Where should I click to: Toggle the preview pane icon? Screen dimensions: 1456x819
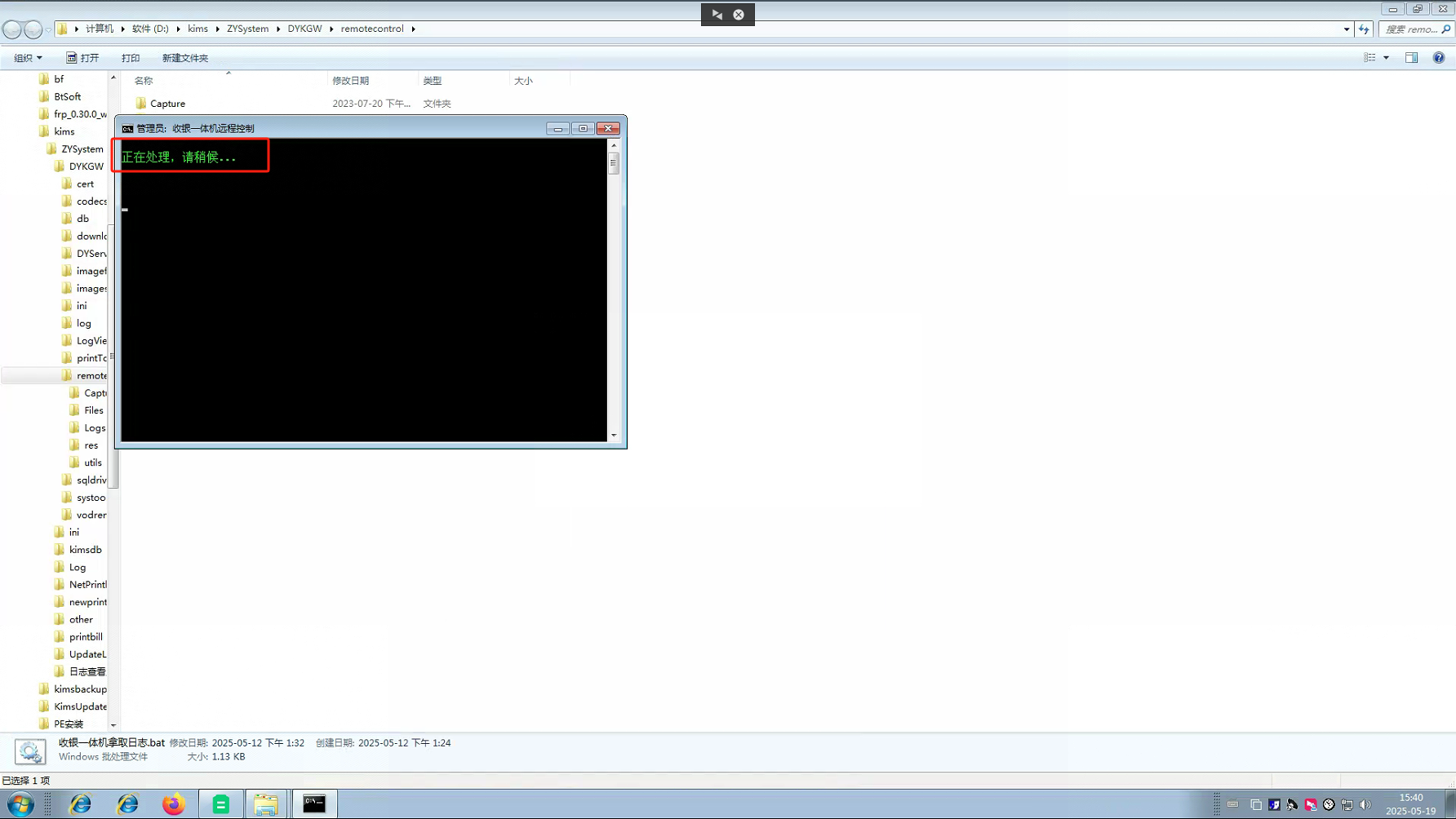1411,58
